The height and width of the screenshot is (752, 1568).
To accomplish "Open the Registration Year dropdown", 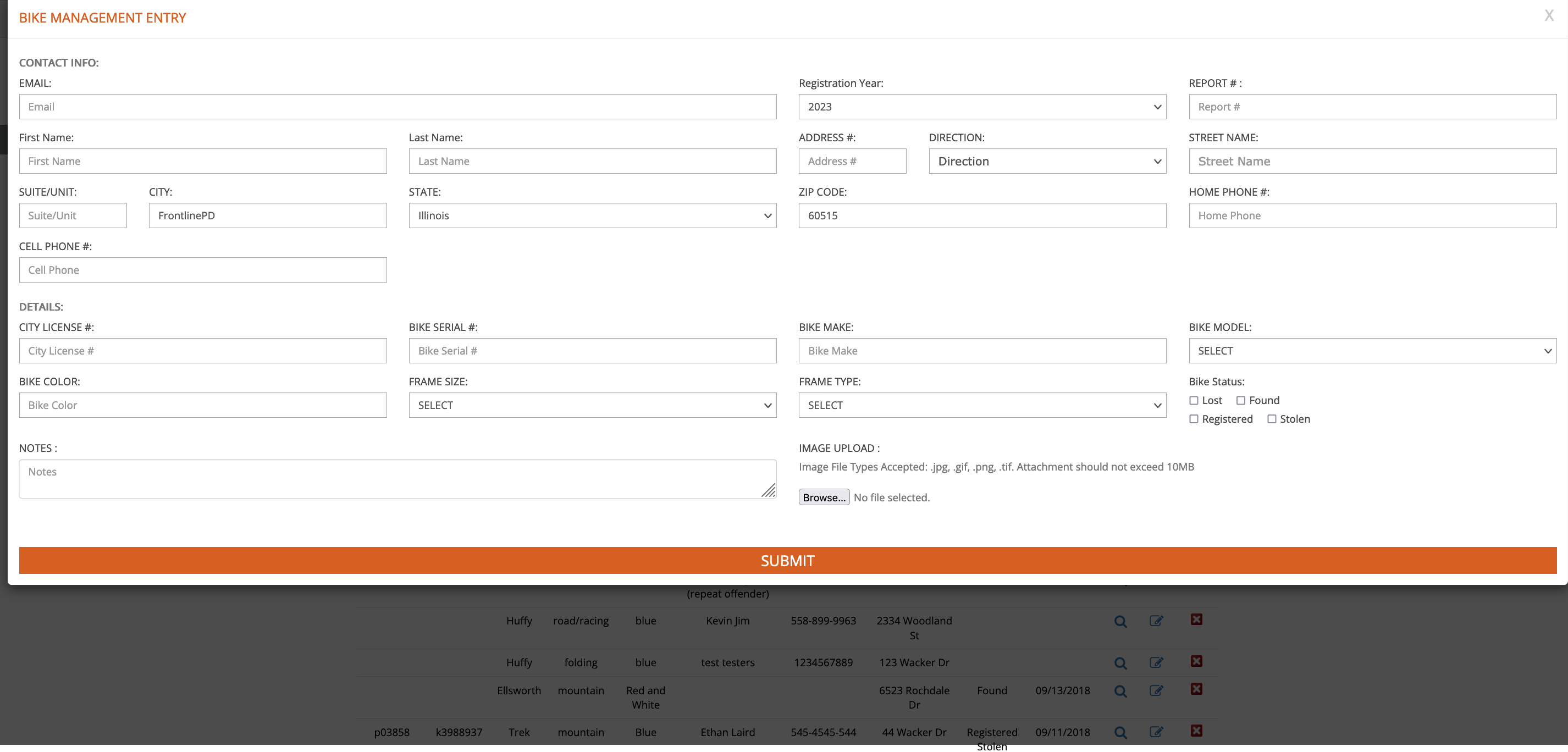I will click(x=982, y=107).
